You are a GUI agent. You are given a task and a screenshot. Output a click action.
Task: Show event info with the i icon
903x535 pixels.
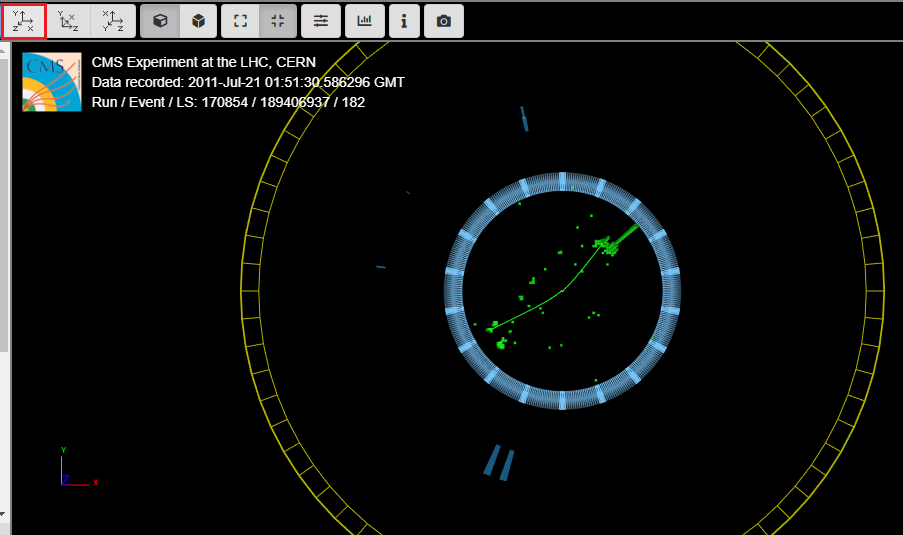[404, 22]
